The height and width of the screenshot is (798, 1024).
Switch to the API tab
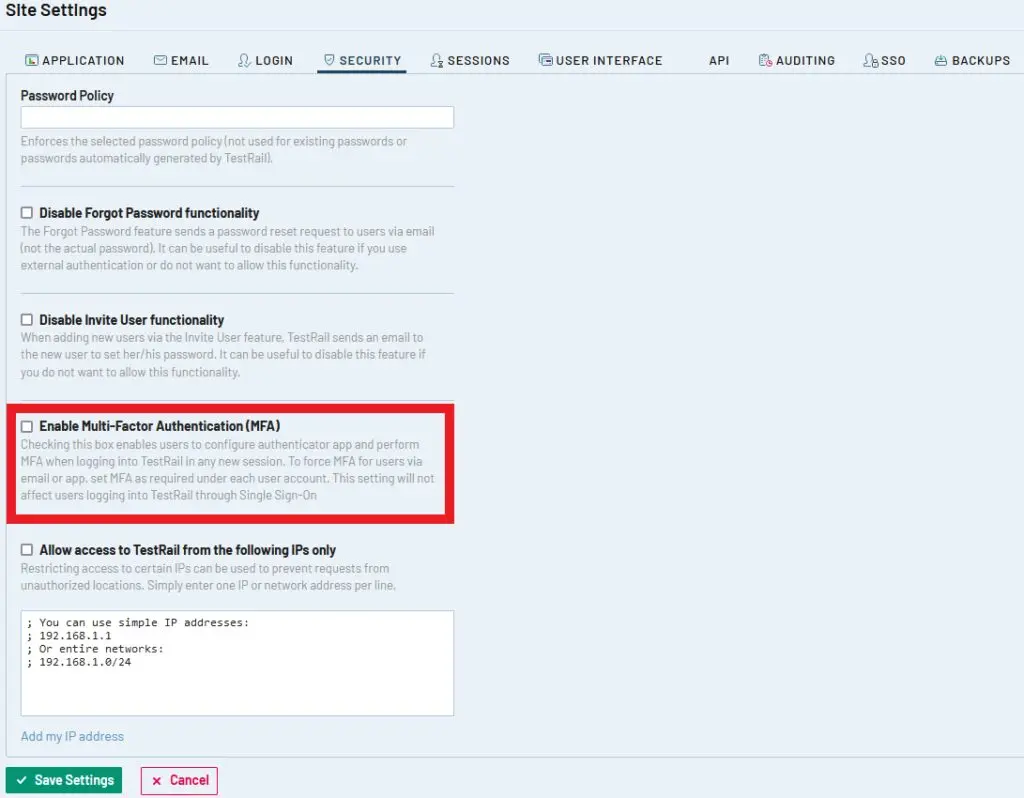pyautogui.click(x=719, y=61)
